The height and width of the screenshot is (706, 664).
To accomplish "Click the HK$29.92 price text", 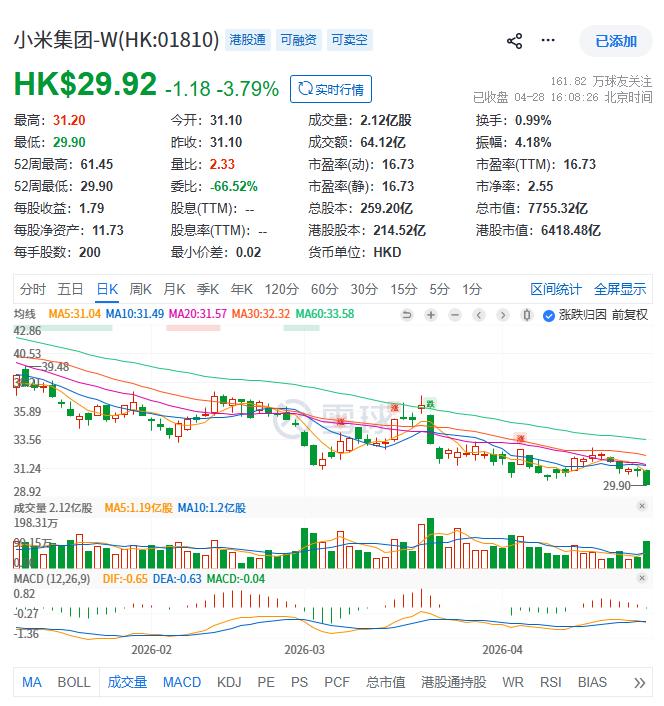I will tap(85, 84).
